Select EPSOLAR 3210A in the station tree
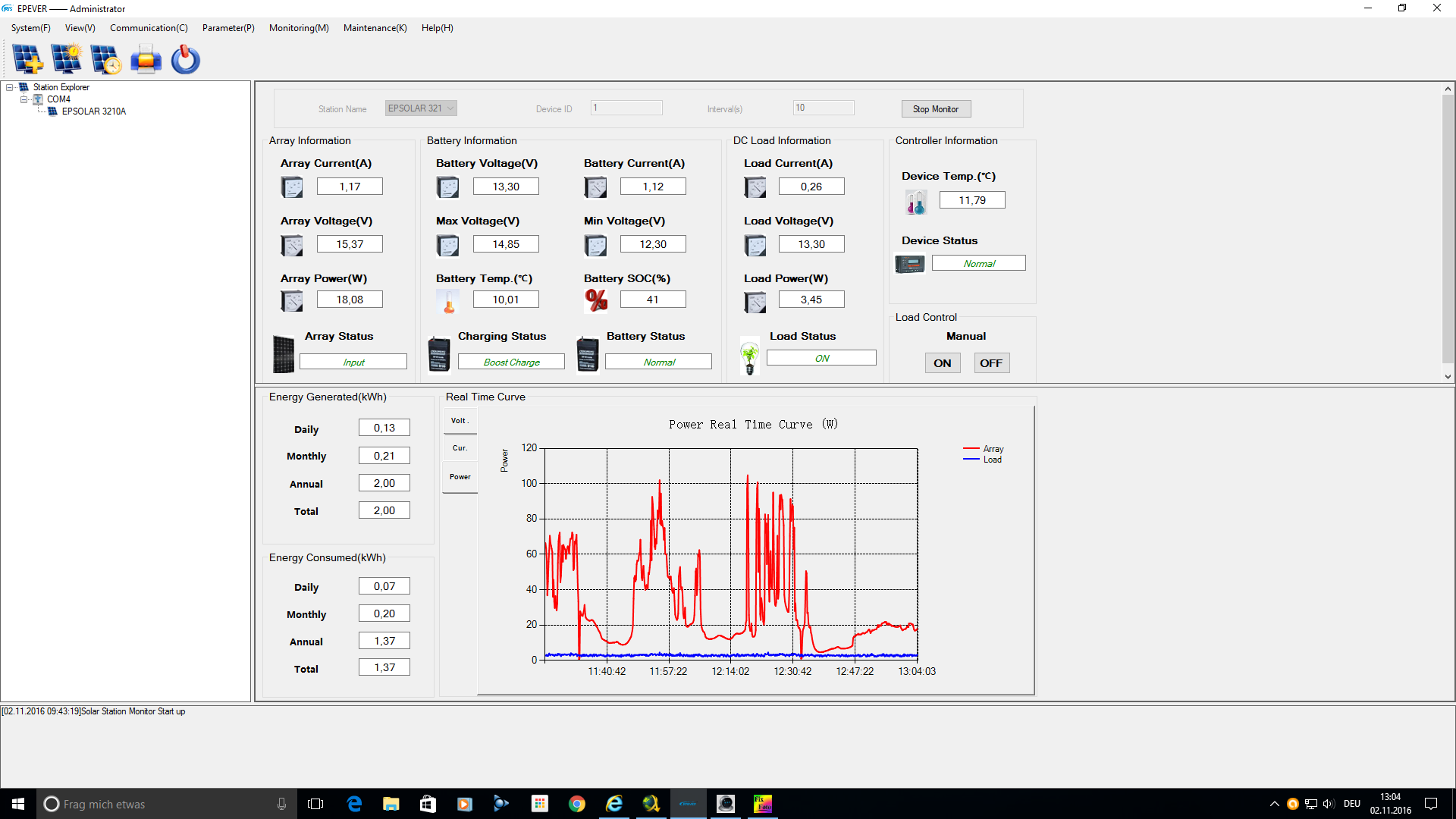The height and width of the screenshot is (819, 1456). 93,111
